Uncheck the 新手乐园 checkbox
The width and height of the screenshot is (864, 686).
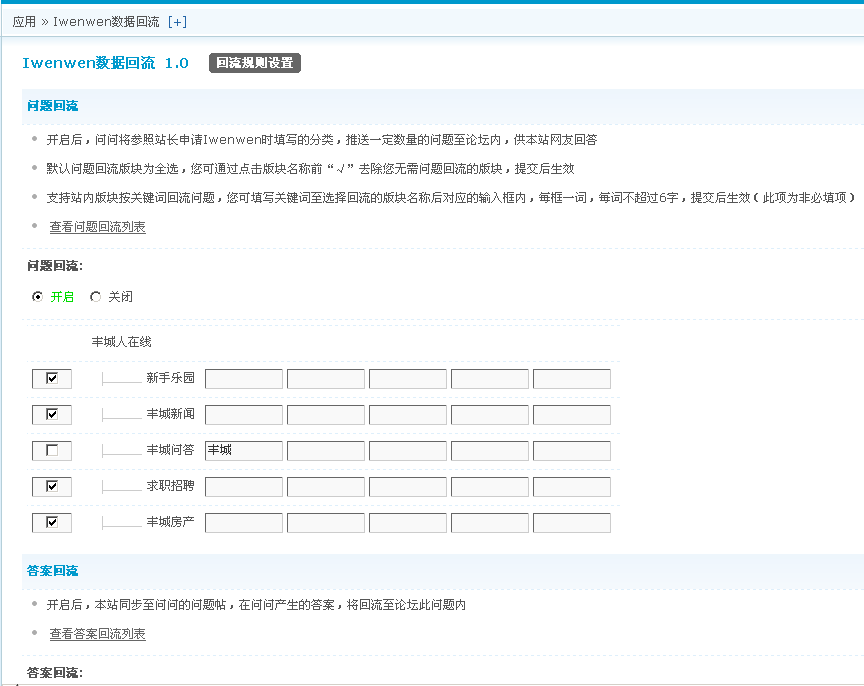52,379
